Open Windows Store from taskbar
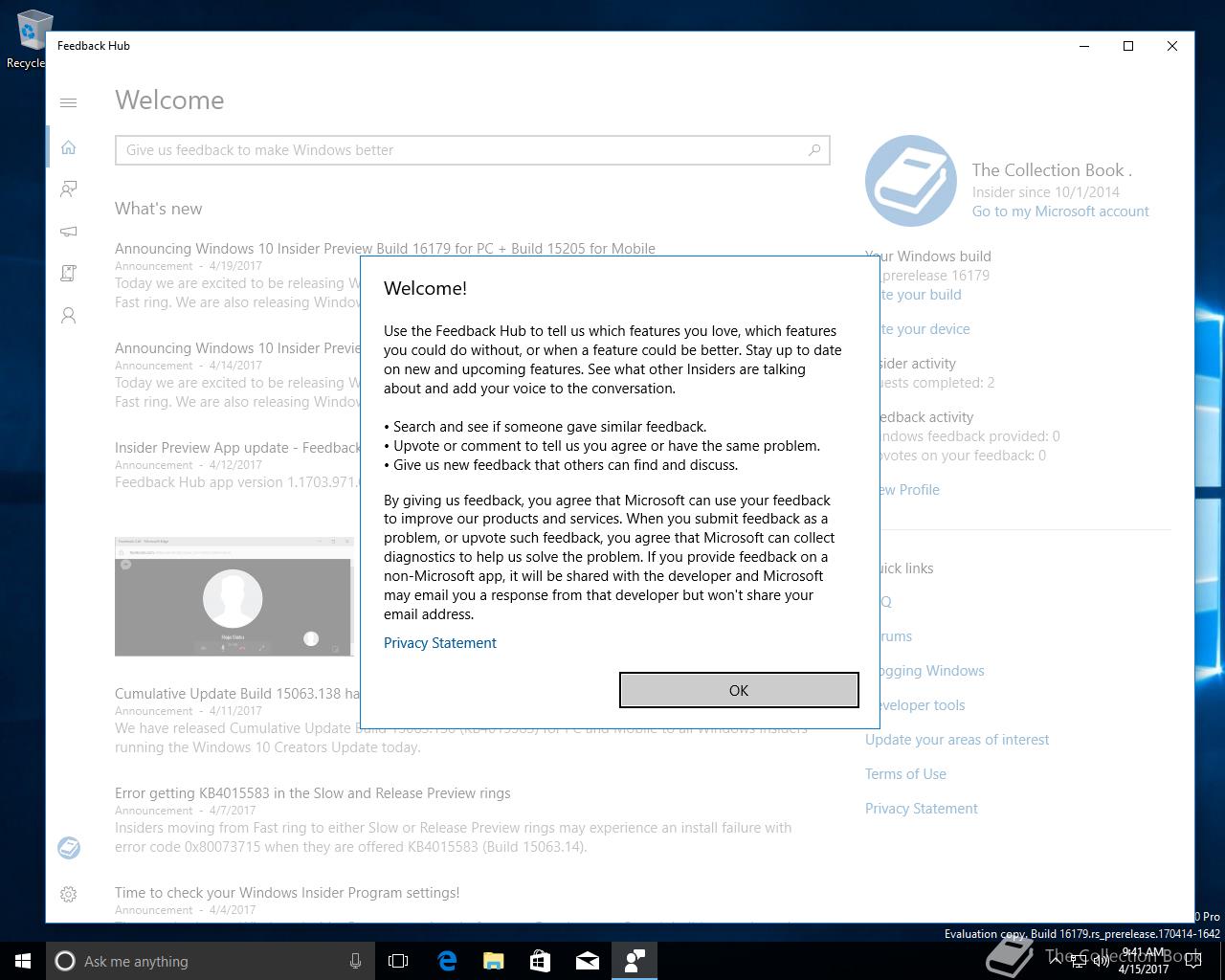Image resolution: width=1225 pixels, height=980 pixels. tap(540, 961)
